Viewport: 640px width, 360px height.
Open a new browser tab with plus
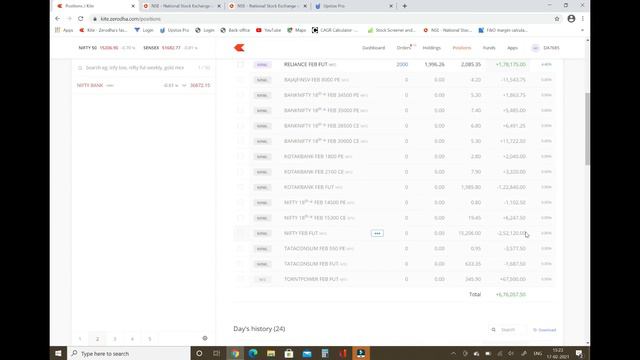[x=404, y=6]
